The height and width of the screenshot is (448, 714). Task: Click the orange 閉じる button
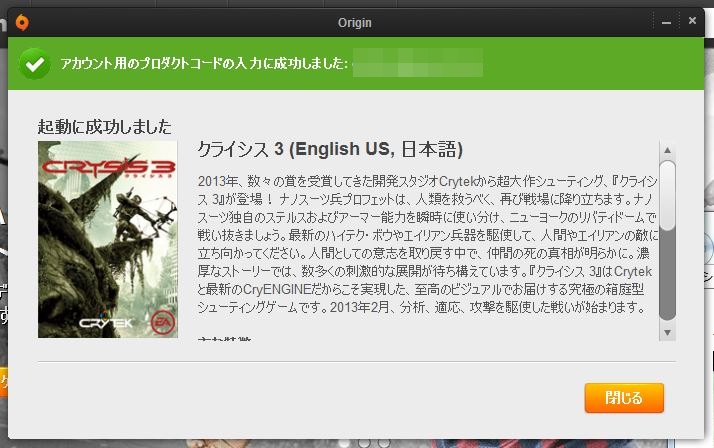(x=624, y=398)
